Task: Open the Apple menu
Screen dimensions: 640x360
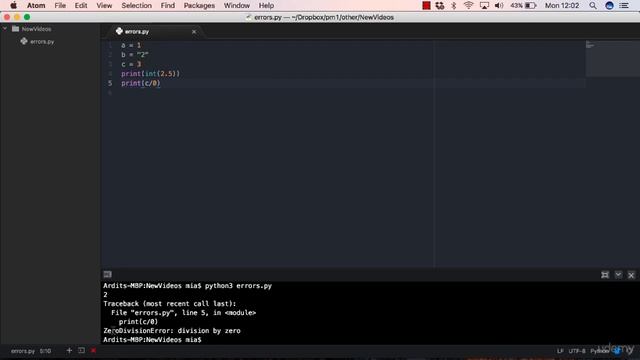Action: pyautogui.click(x=13, y=6)
